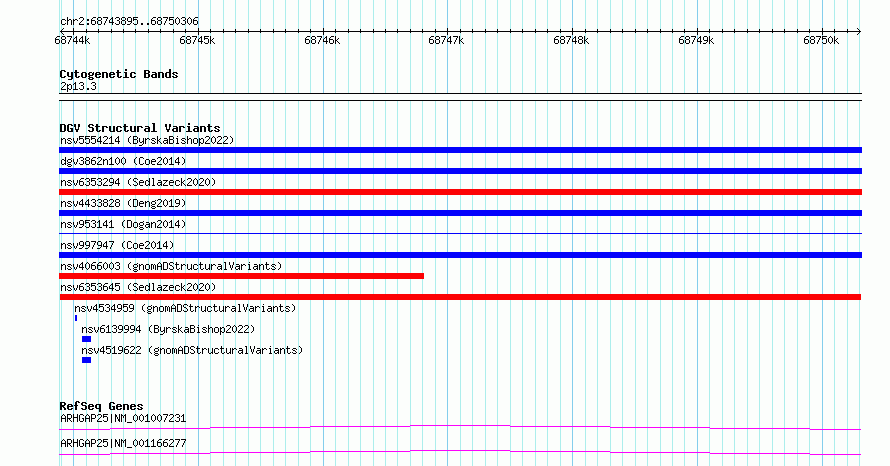Click the short red bar under nsv4066003
This screenshot has height=466, width=890.
[x=241, y=276]
